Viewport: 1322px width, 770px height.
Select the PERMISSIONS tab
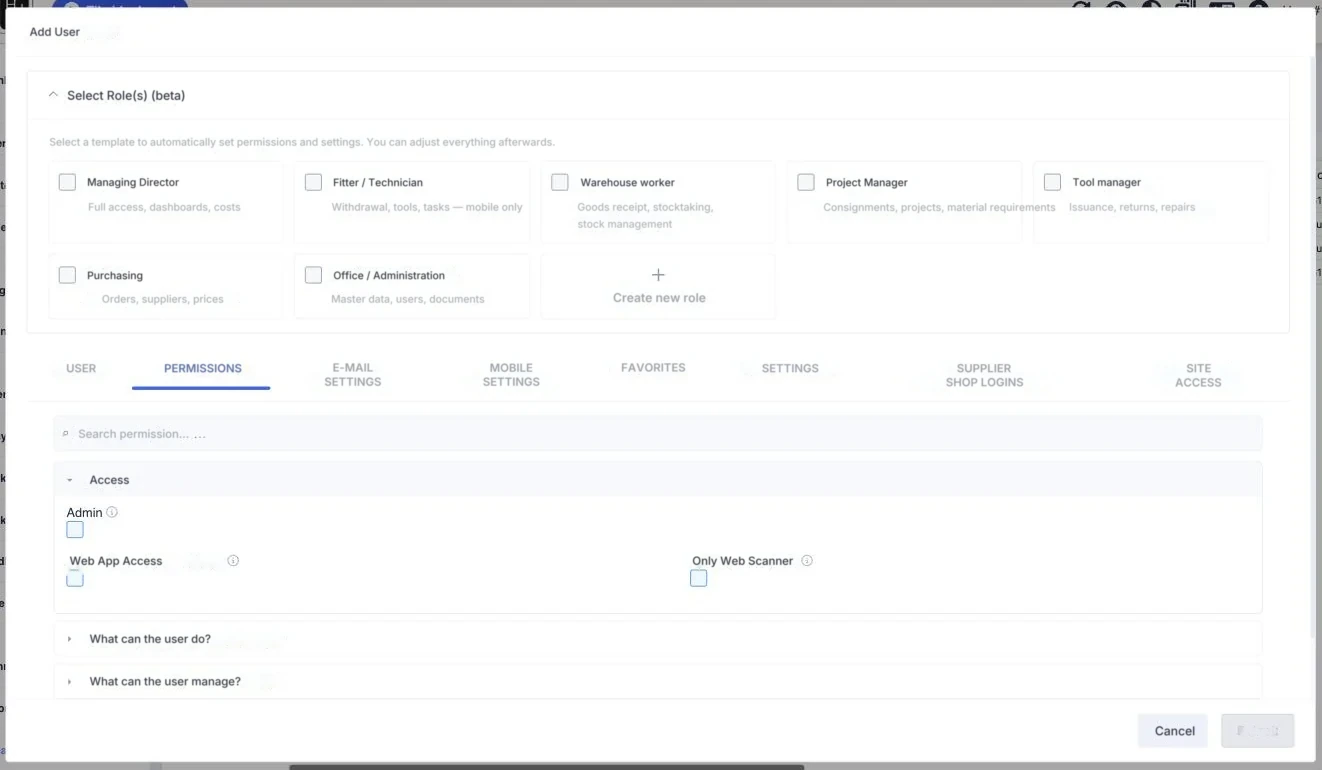tap(203, 368)
